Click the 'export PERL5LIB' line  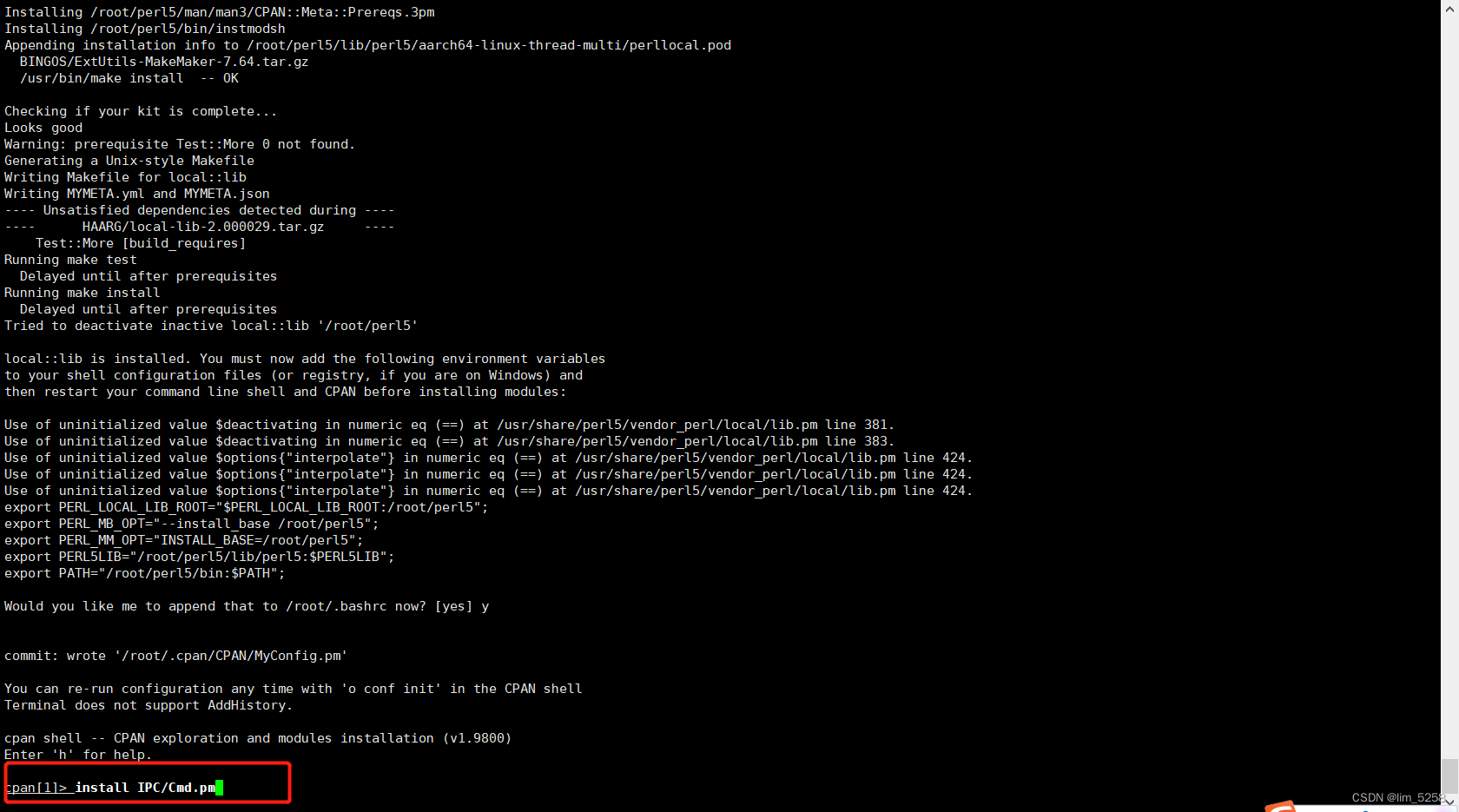[x=199, y=557]
